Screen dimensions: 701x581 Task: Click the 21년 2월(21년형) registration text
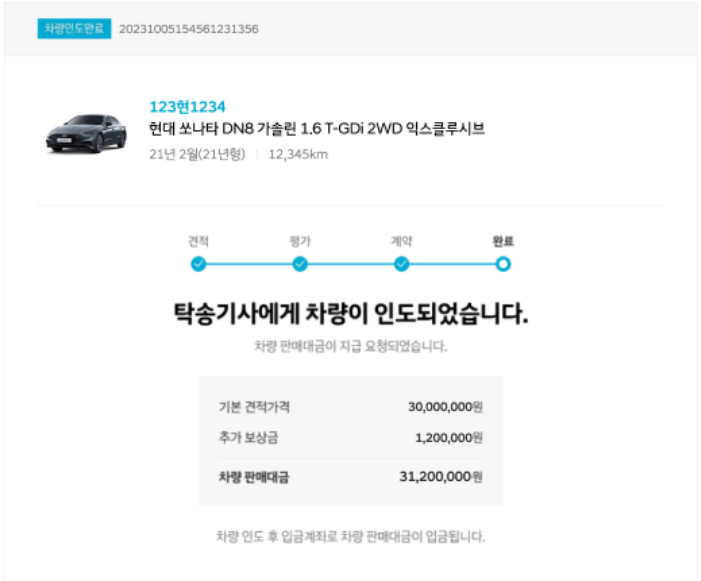(197, 154)
